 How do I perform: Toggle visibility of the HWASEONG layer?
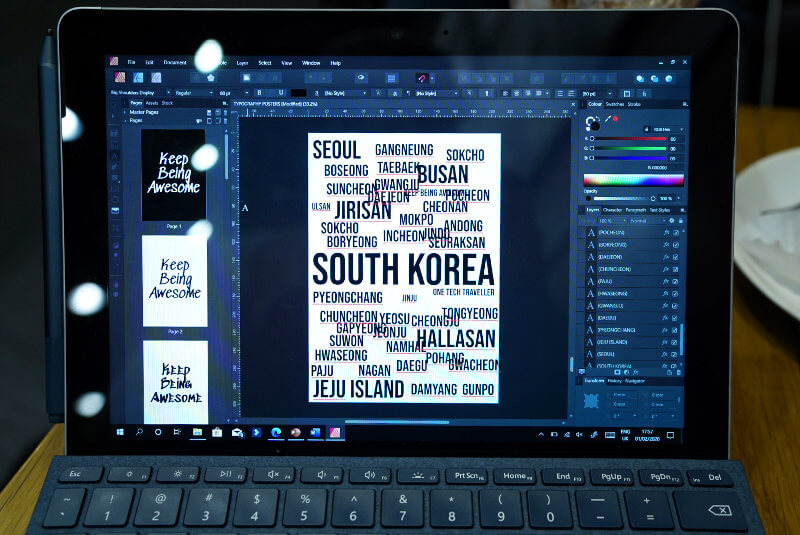676,294
